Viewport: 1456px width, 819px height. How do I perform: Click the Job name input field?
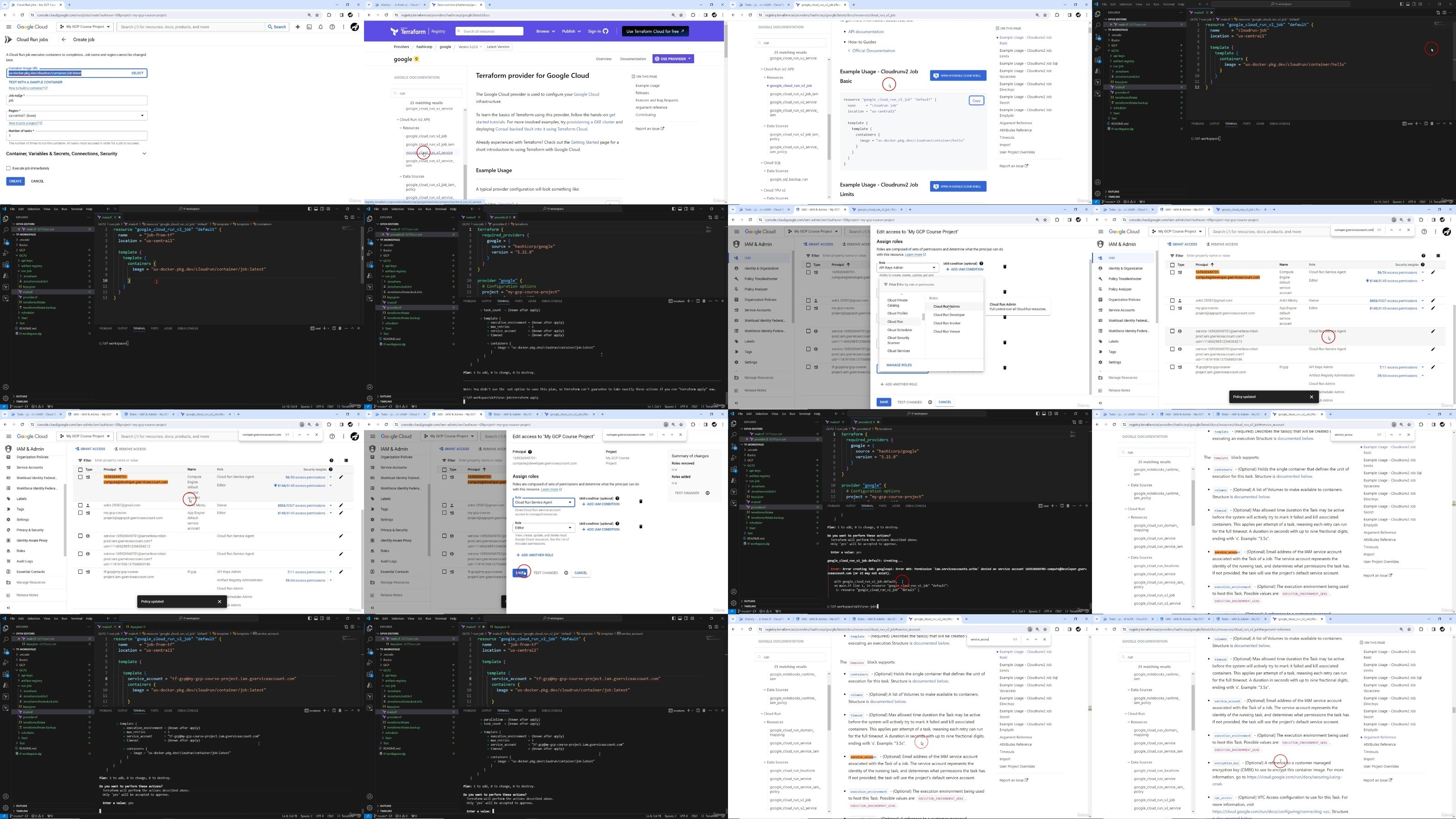click(x=77, y=101)
